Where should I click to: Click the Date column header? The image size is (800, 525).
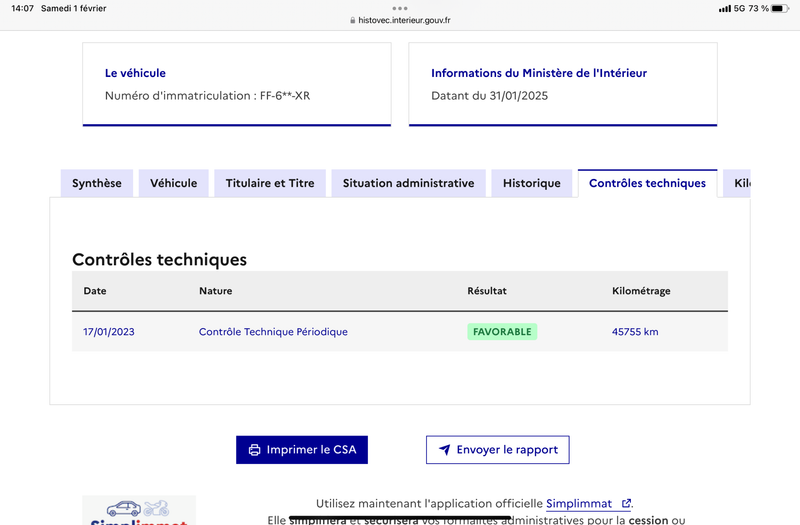click(95, 291)
